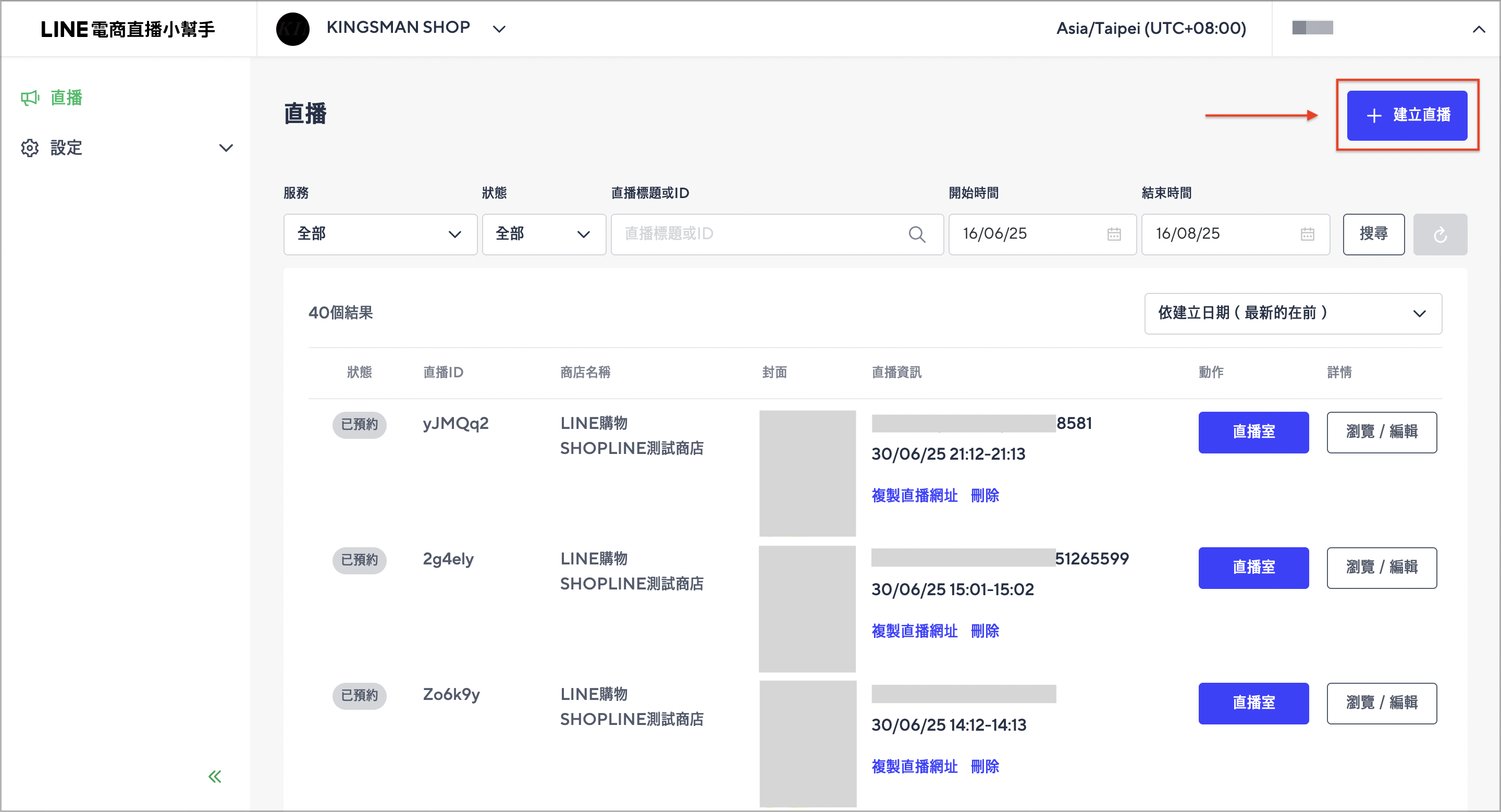The height and width of the screenshot is (812, 1501).
Task: Click the 直播資訊 column header
Action: (896, 372)
